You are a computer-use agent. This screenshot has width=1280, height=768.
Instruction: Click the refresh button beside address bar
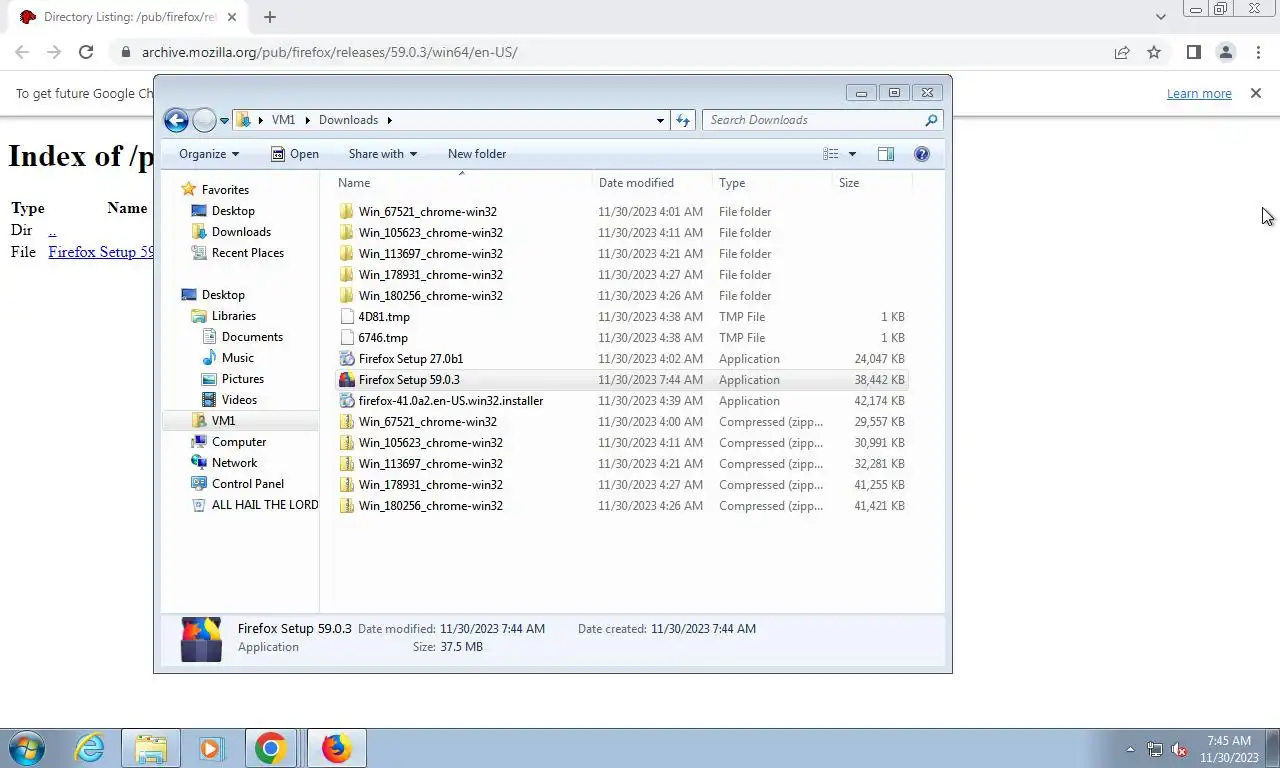coord(683,120)
